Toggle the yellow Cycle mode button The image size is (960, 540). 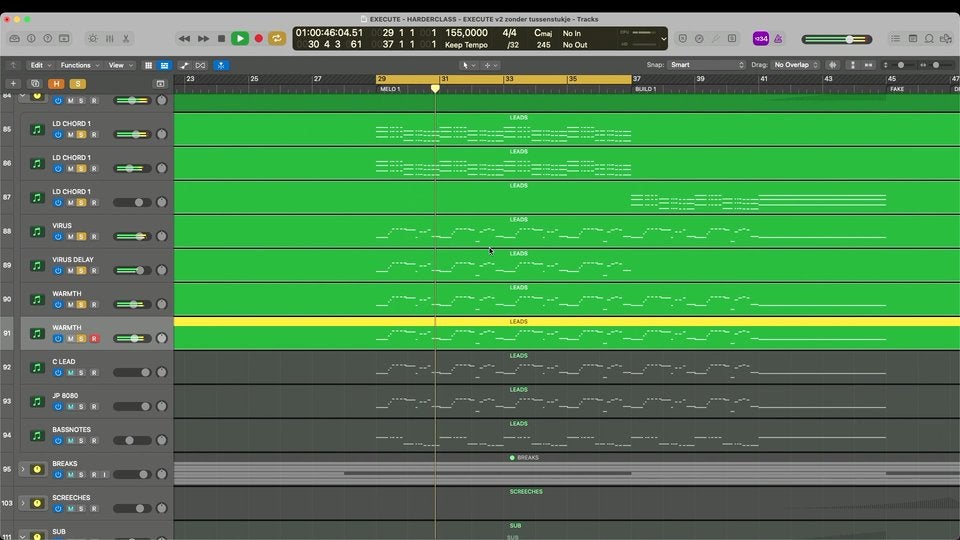[276, 38]
